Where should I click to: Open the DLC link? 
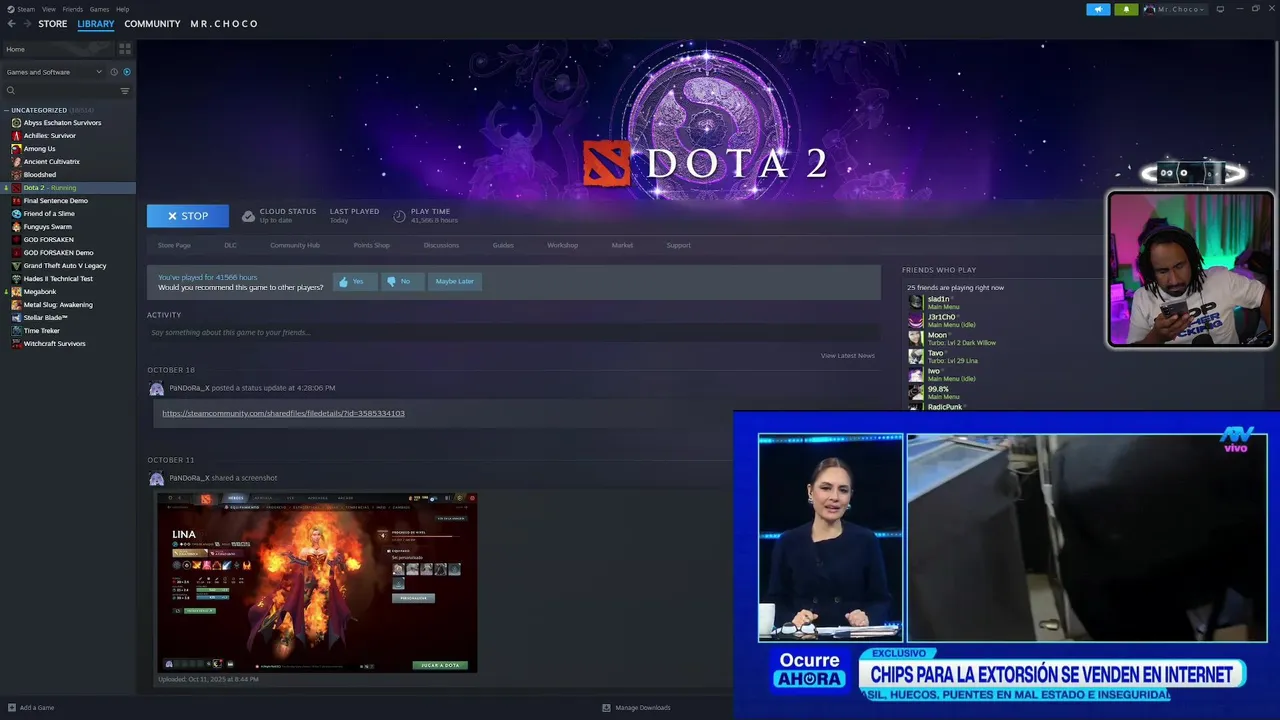[230, 245]
